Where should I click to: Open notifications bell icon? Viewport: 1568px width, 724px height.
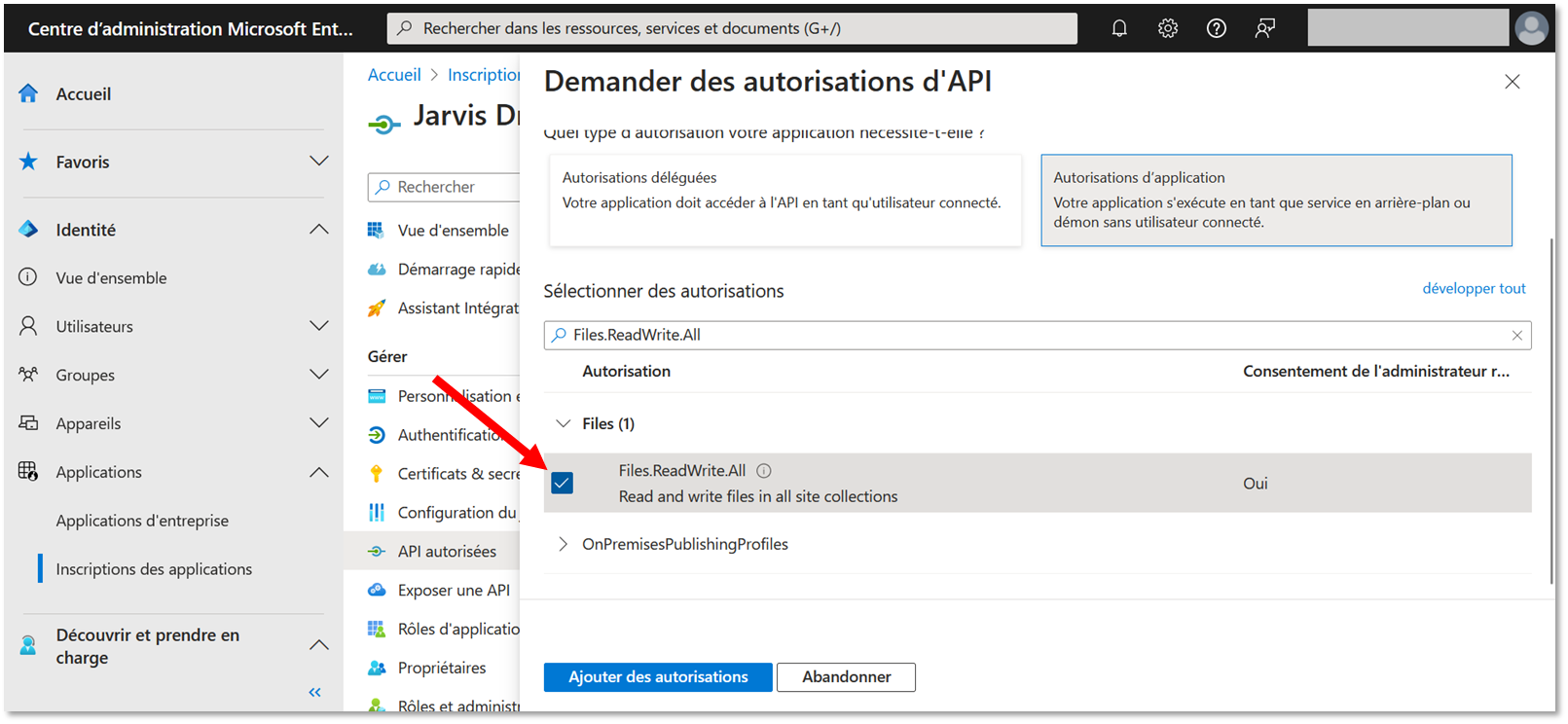coord(1119,28)
